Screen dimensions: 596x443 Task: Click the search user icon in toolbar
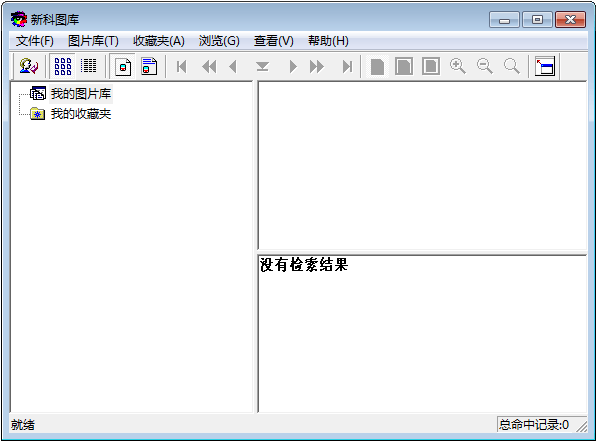(x=29, y=67)
